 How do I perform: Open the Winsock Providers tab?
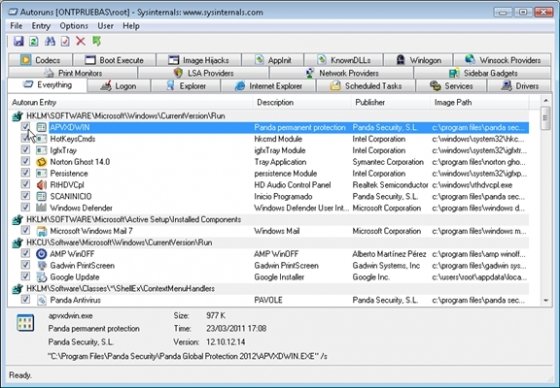(x=502, y=60)
